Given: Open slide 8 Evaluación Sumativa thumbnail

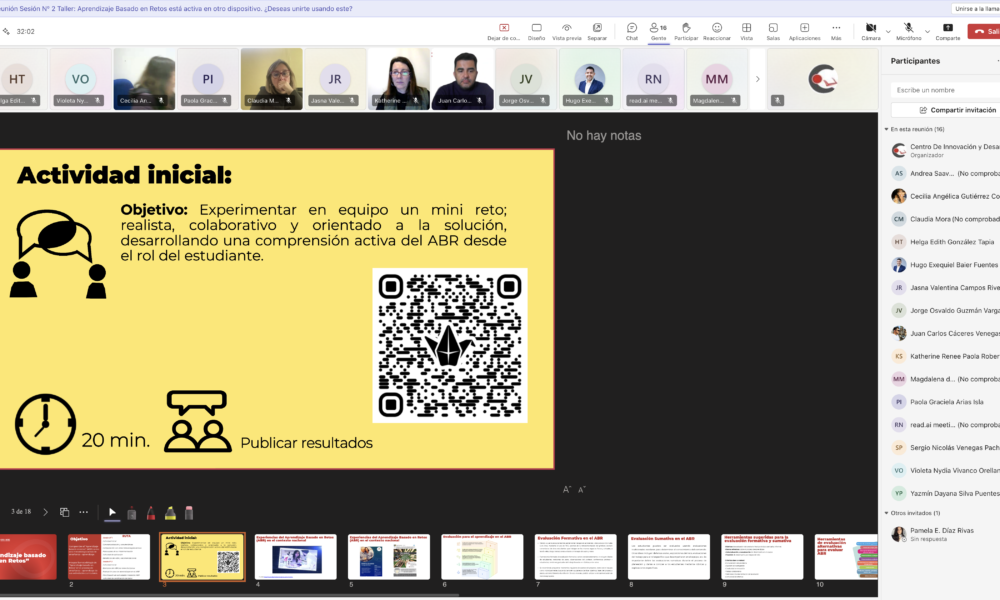Looking at the screenshot, I should [669, 557].
